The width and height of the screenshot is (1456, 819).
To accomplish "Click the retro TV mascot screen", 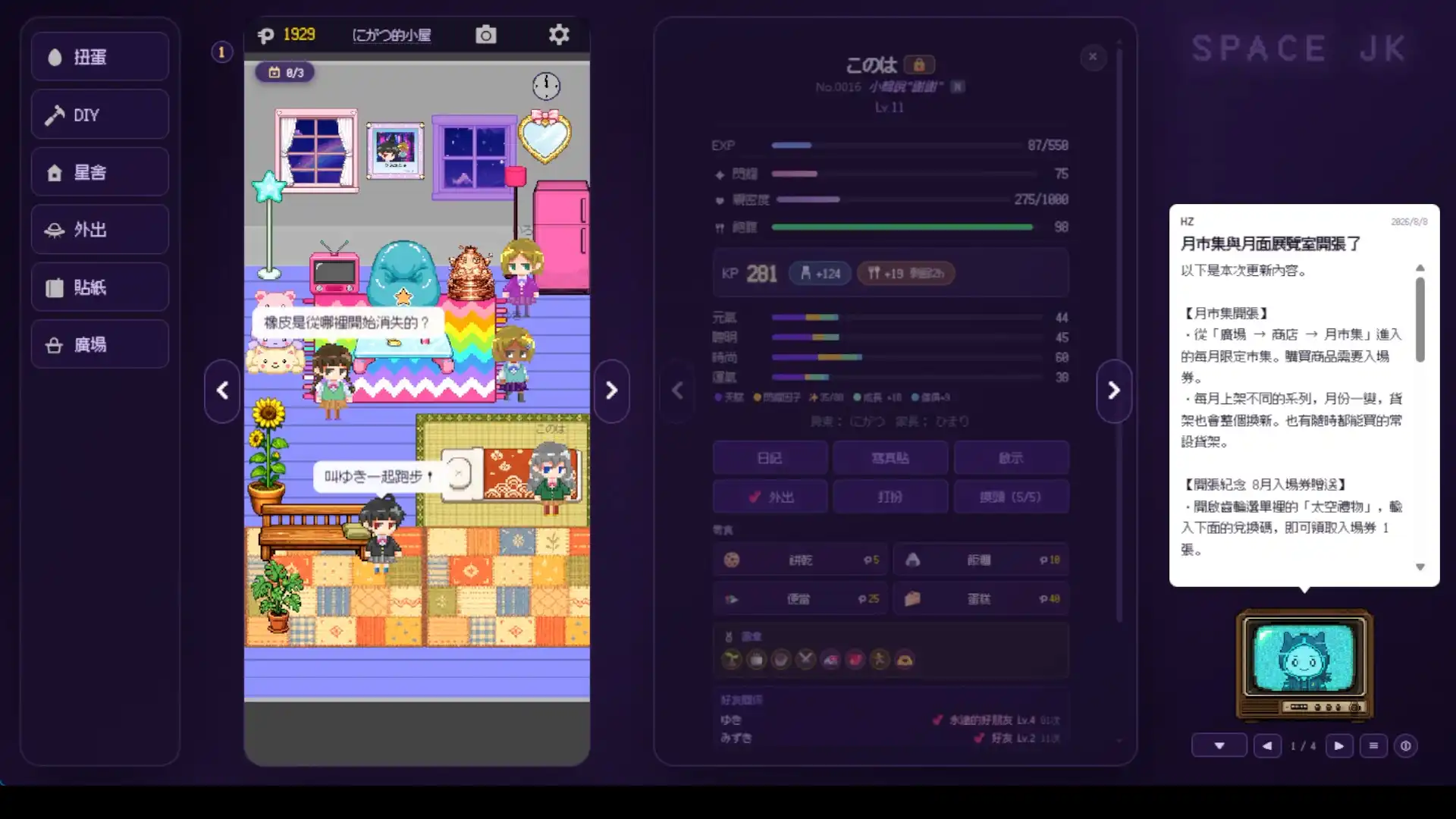I will point(1304,657).
